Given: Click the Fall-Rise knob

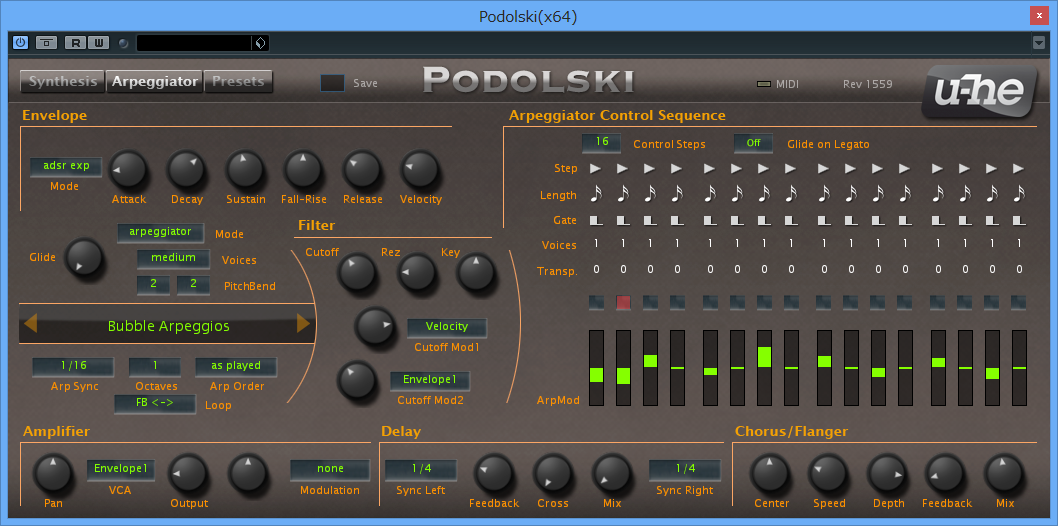Looking at the screenshot, I should (304, 169).
